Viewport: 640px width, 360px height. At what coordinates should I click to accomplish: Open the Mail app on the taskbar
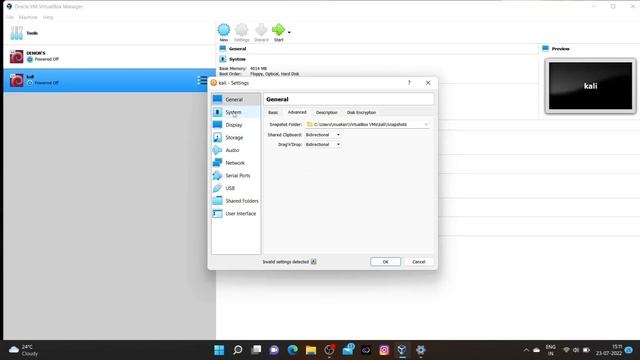coord(348,350)
